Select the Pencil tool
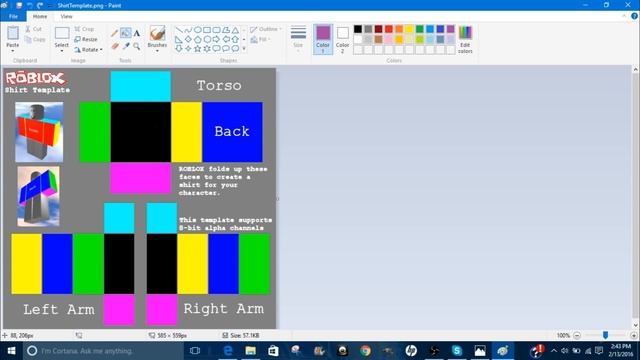The height and width of the screenshot is (360, 640). click(x=115, y=33)
